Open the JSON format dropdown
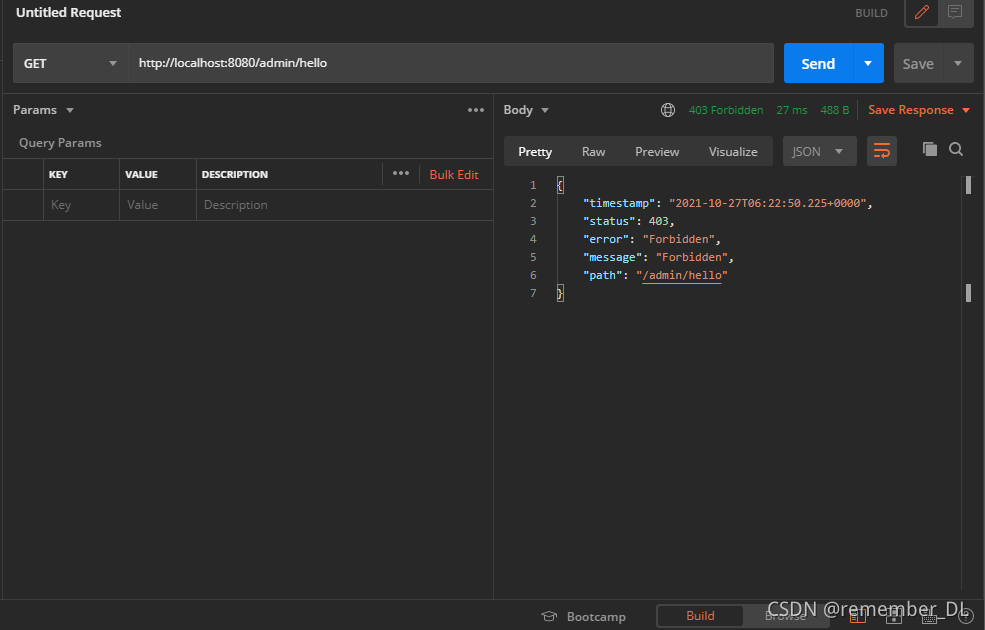 (819, 151)
